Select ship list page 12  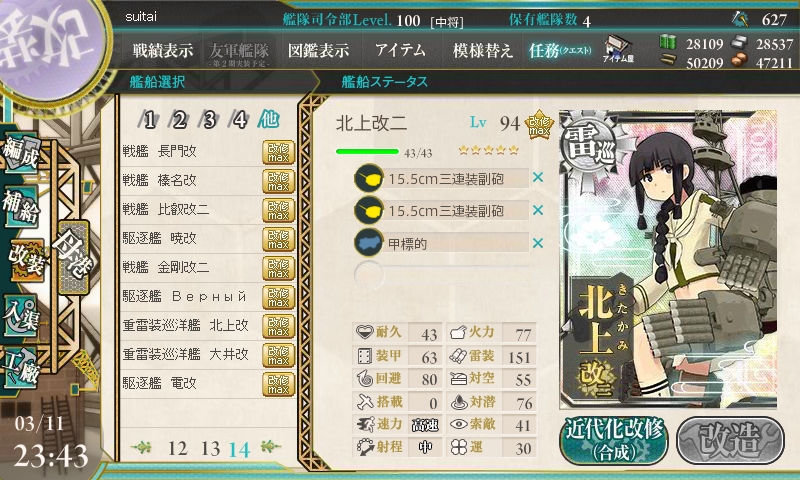[x=178, y=448]
